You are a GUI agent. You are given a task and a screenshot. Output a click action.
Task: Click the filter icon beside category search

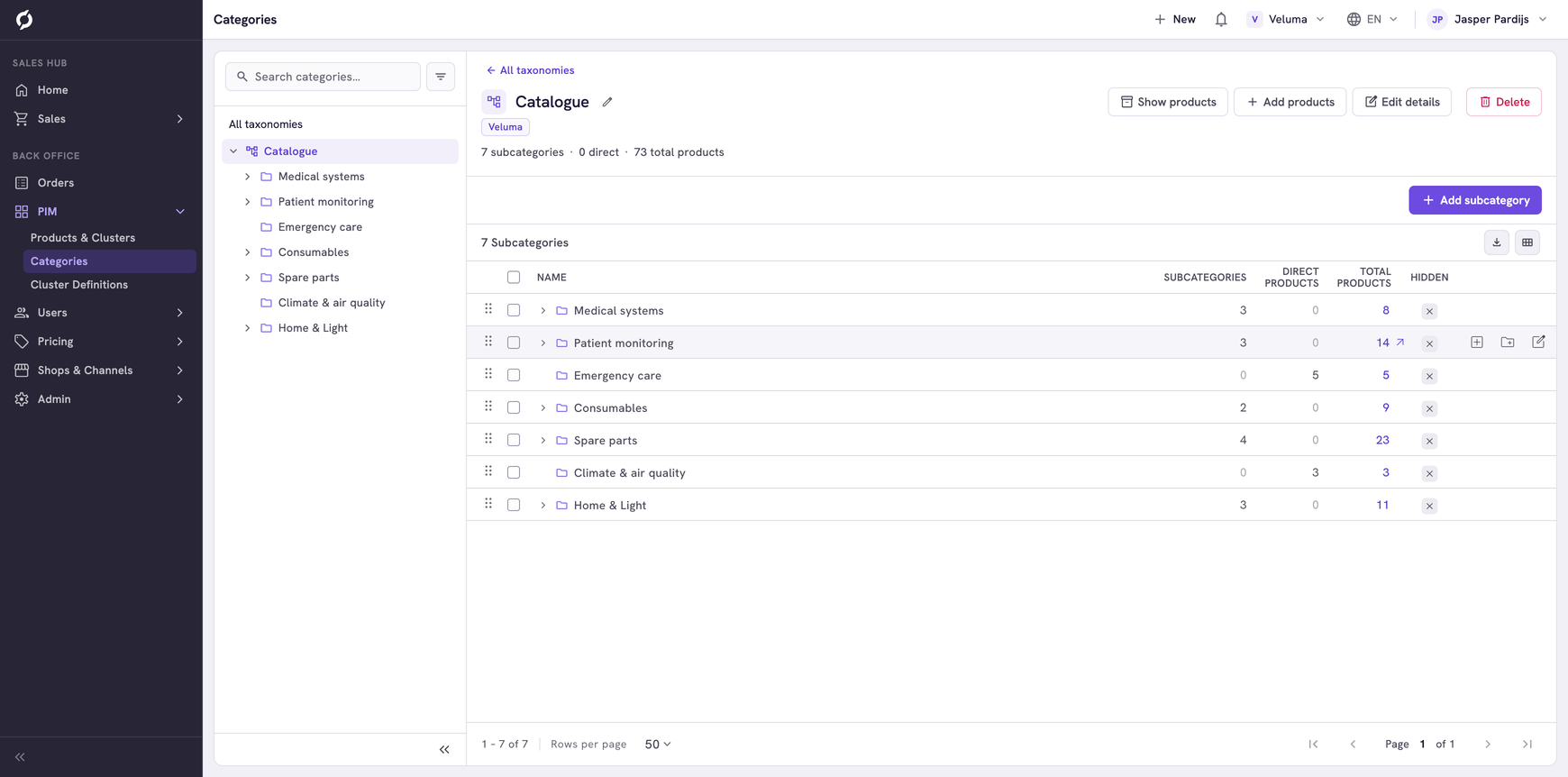(x=441, y=77)
